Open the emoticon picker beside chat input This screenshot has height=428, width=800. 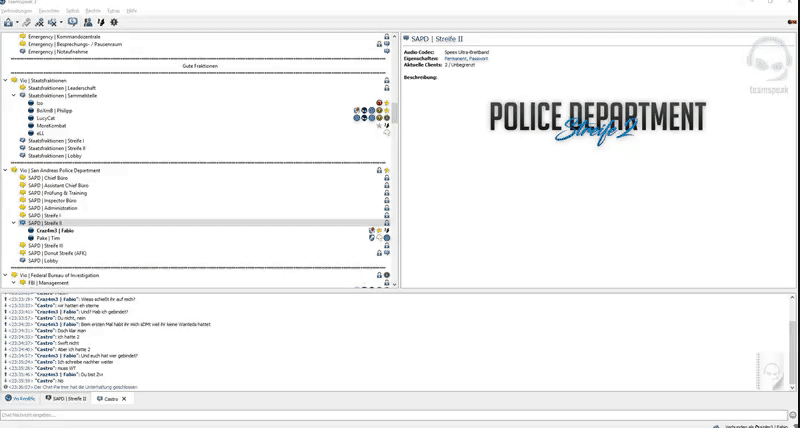[792, 415]
